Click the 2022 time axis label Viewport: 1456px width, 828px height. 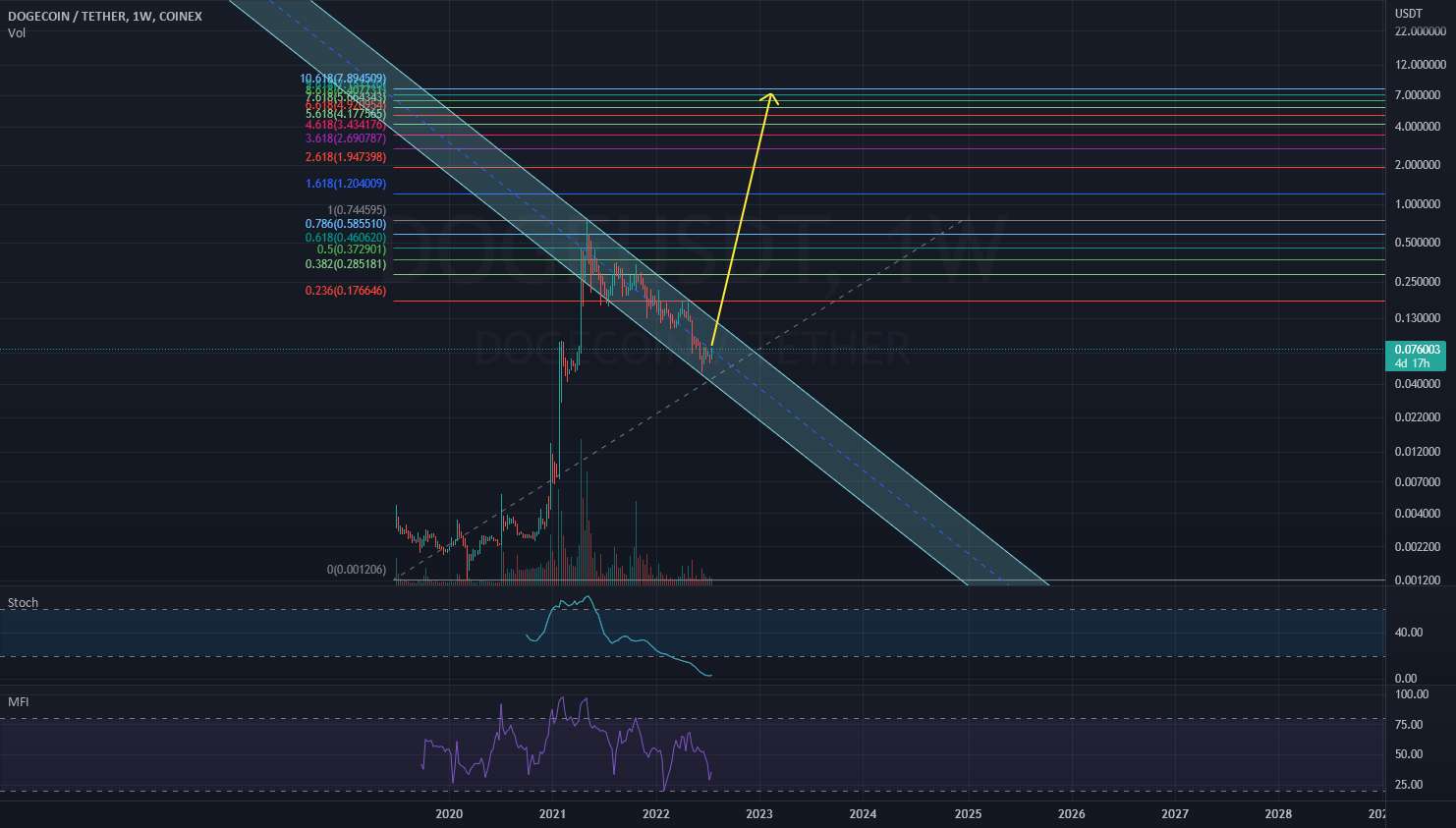click(655, 814)
